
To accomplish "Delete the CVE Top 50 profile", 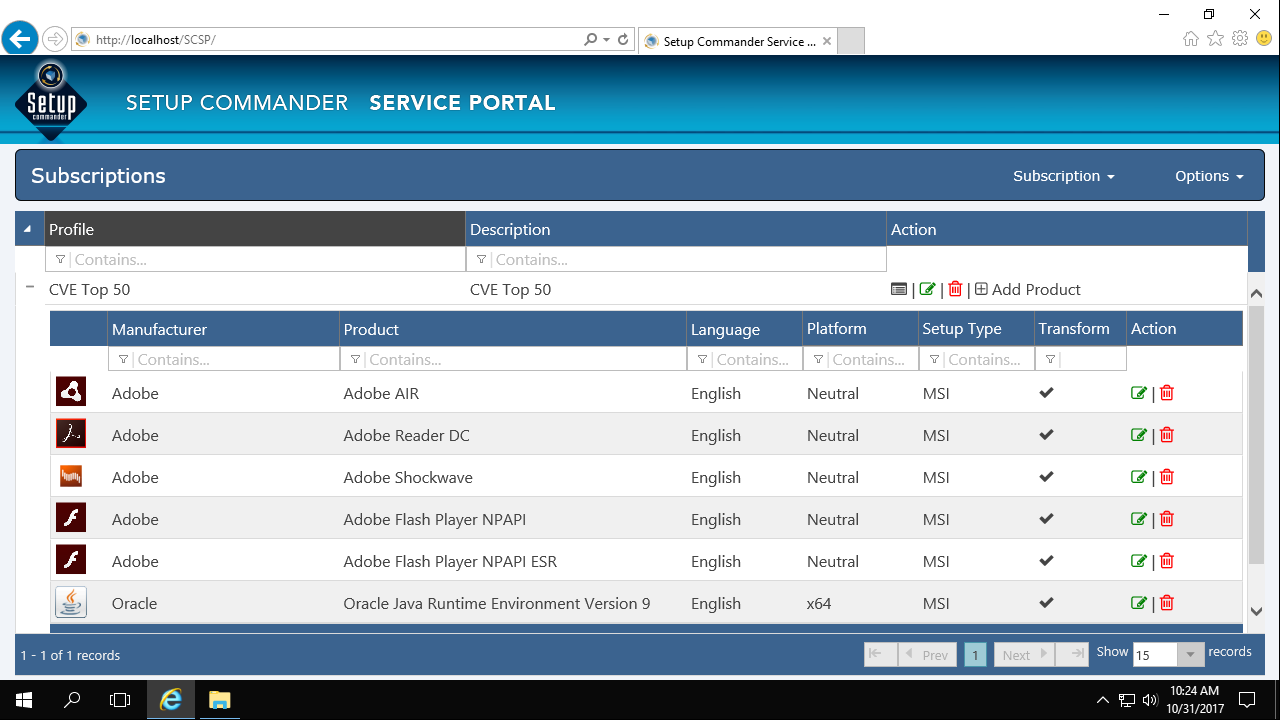I will (x=955, y=289).
